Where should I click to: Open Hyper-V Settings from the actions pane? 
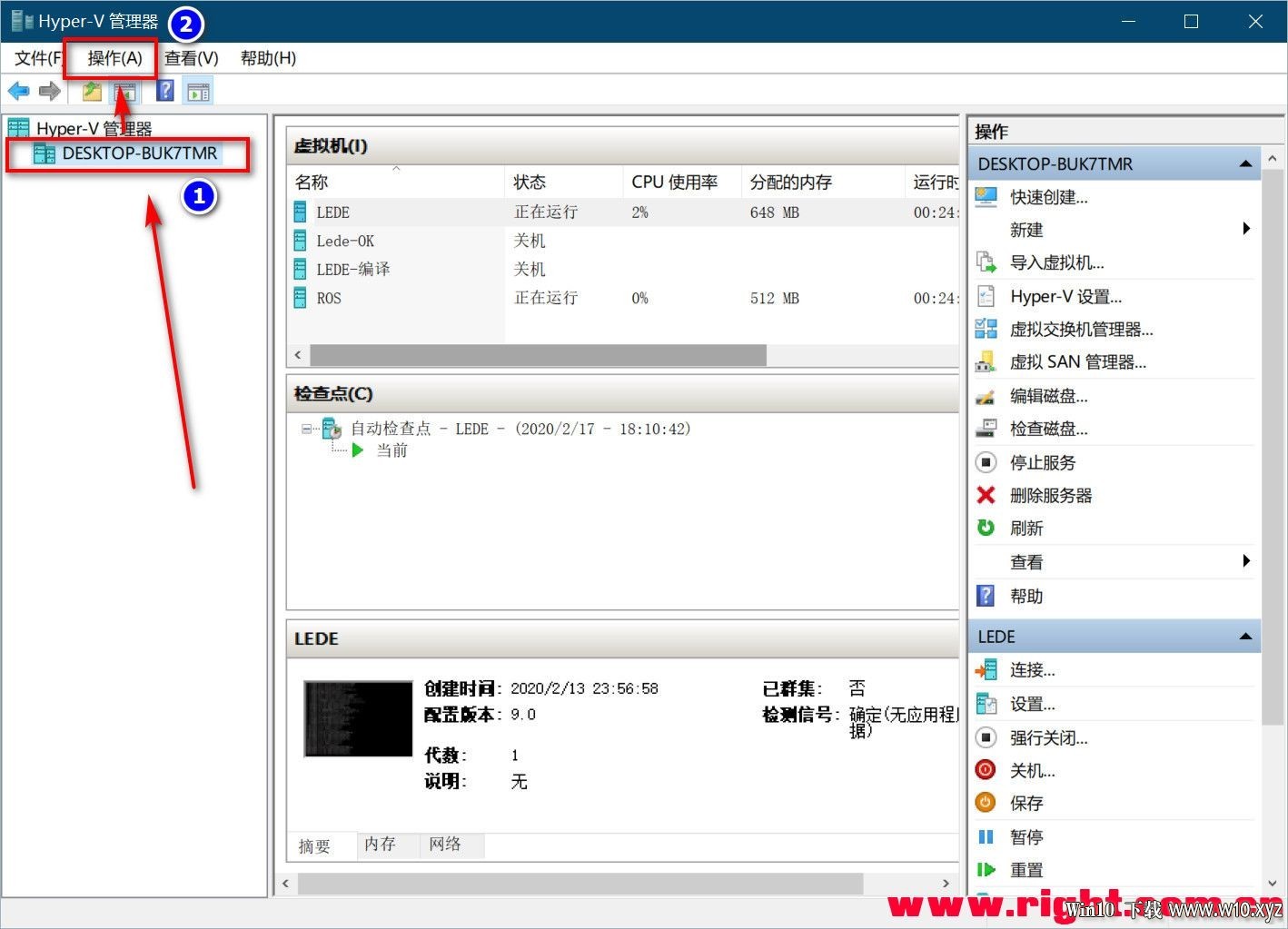[x=1065, y=296]
